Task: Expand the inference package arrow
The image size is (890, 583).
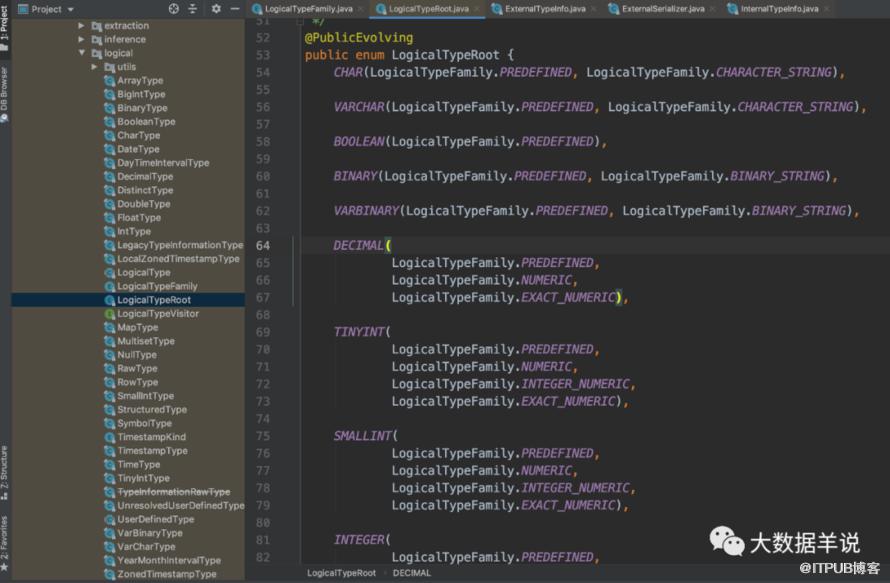Action: pos(81,39)
